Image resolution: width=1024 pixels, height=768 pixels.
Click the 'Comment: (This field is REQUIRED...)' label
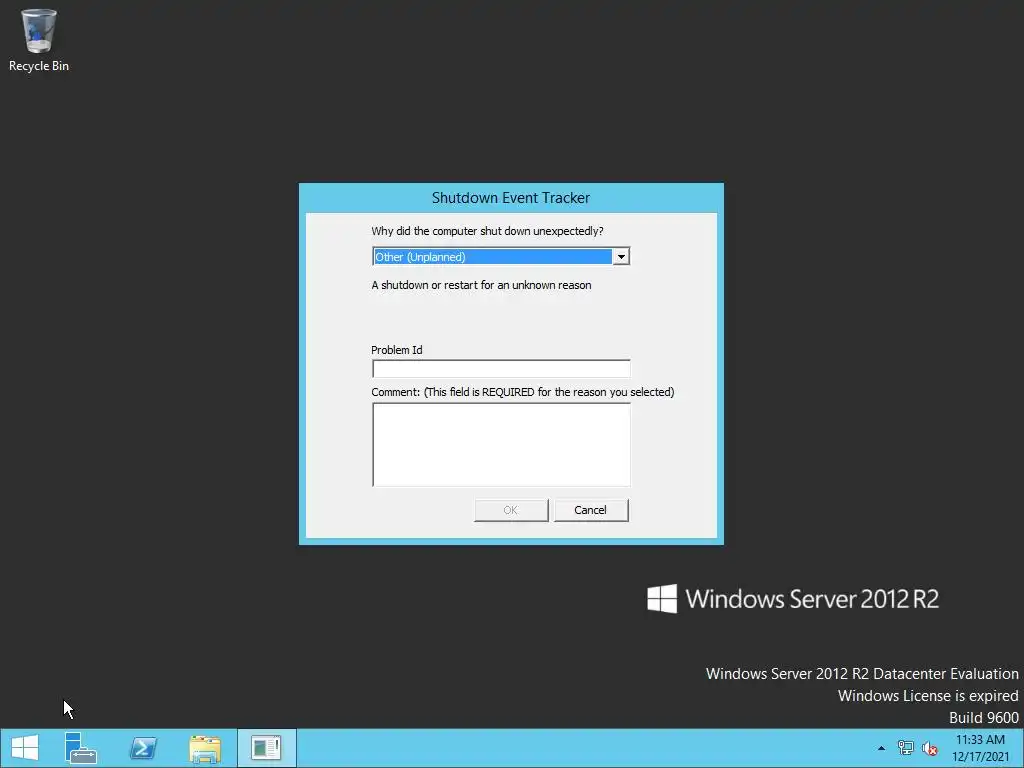(x=522, y=392)
